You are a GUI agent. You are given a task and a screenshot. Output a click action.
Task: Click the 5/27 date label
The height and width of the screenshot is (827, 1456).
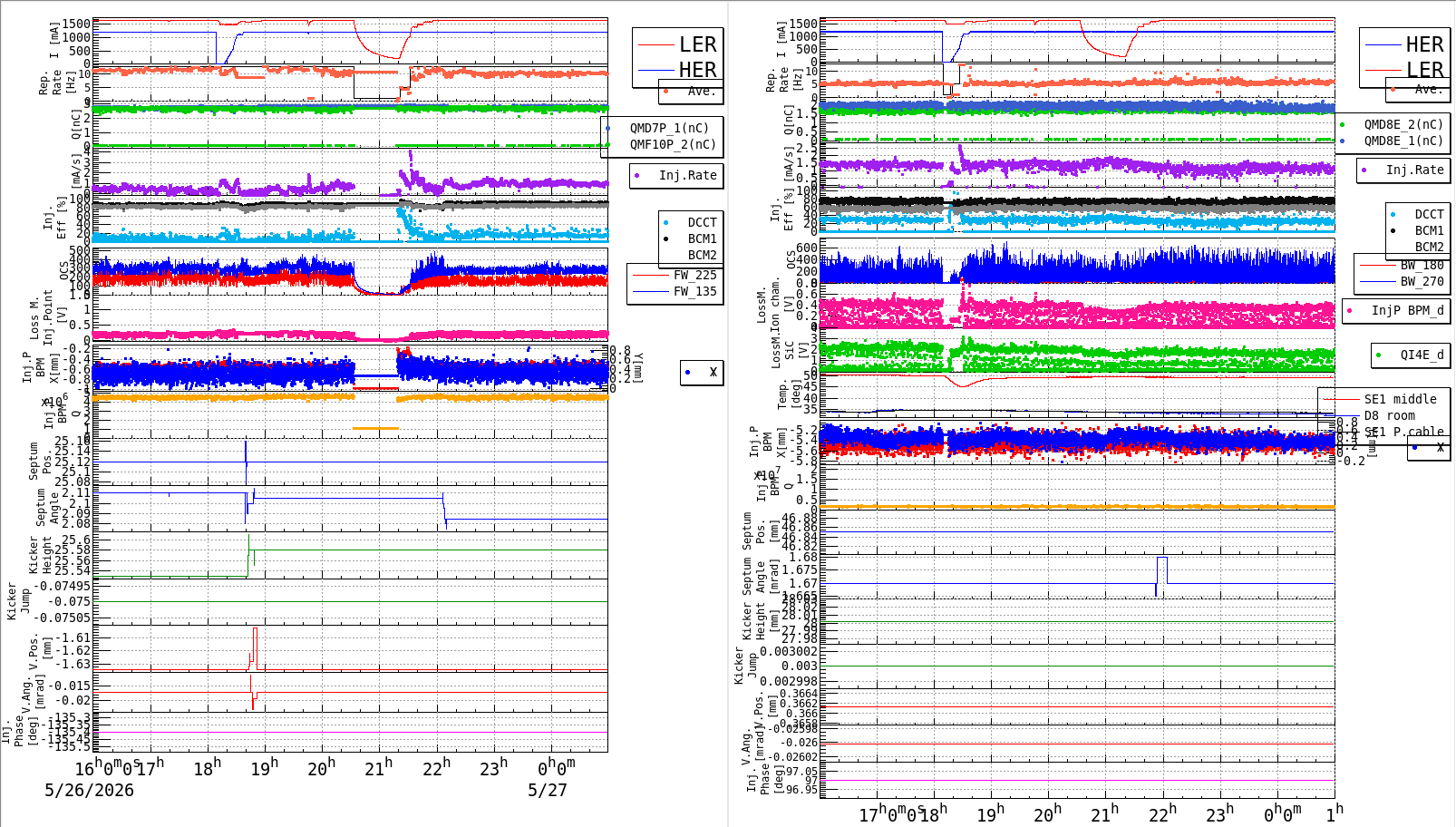(x=548, y=790)
